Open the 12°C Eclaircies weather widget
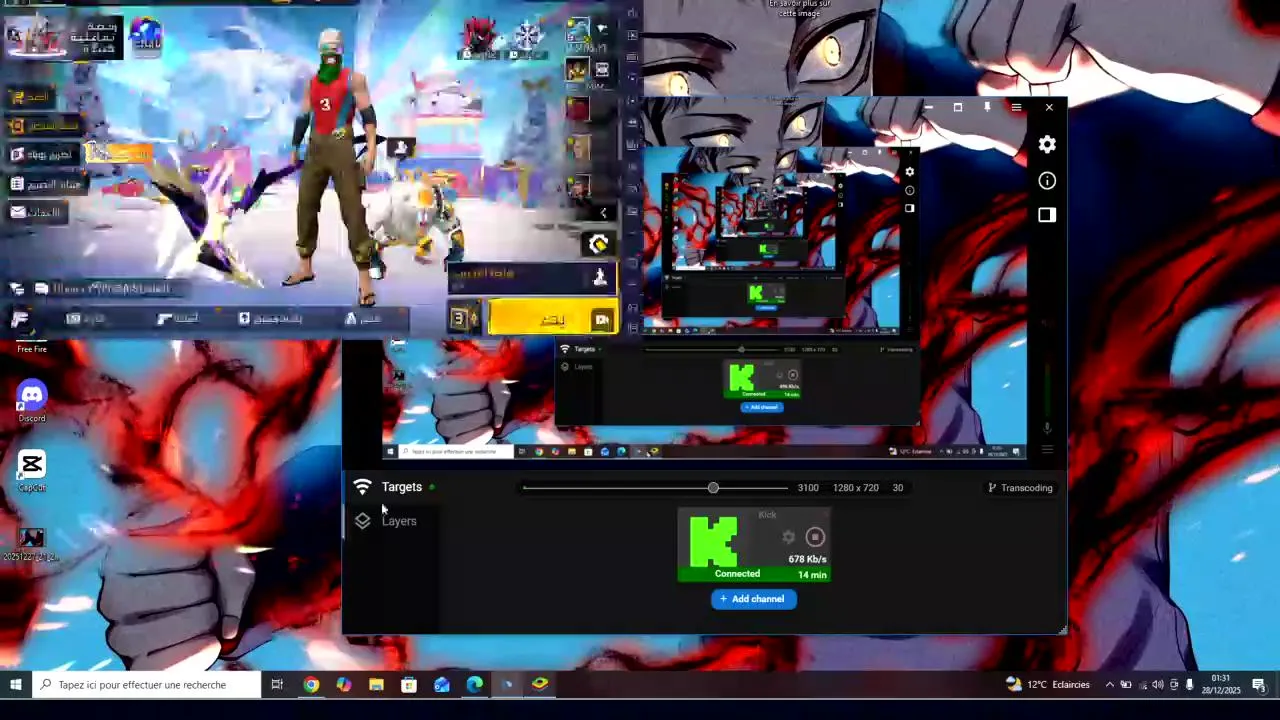 coord(1048,685)
